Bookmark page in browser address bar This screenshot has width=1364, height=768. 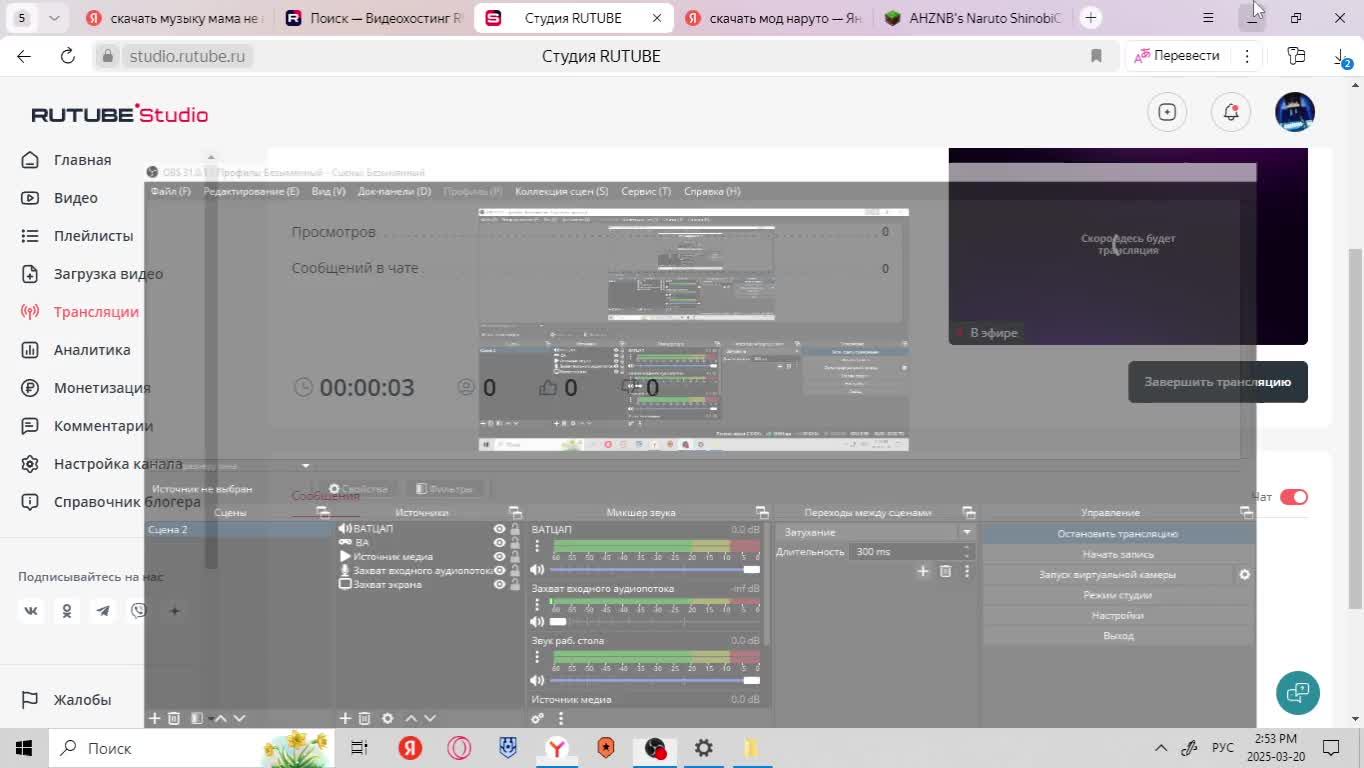(1096, 56)
